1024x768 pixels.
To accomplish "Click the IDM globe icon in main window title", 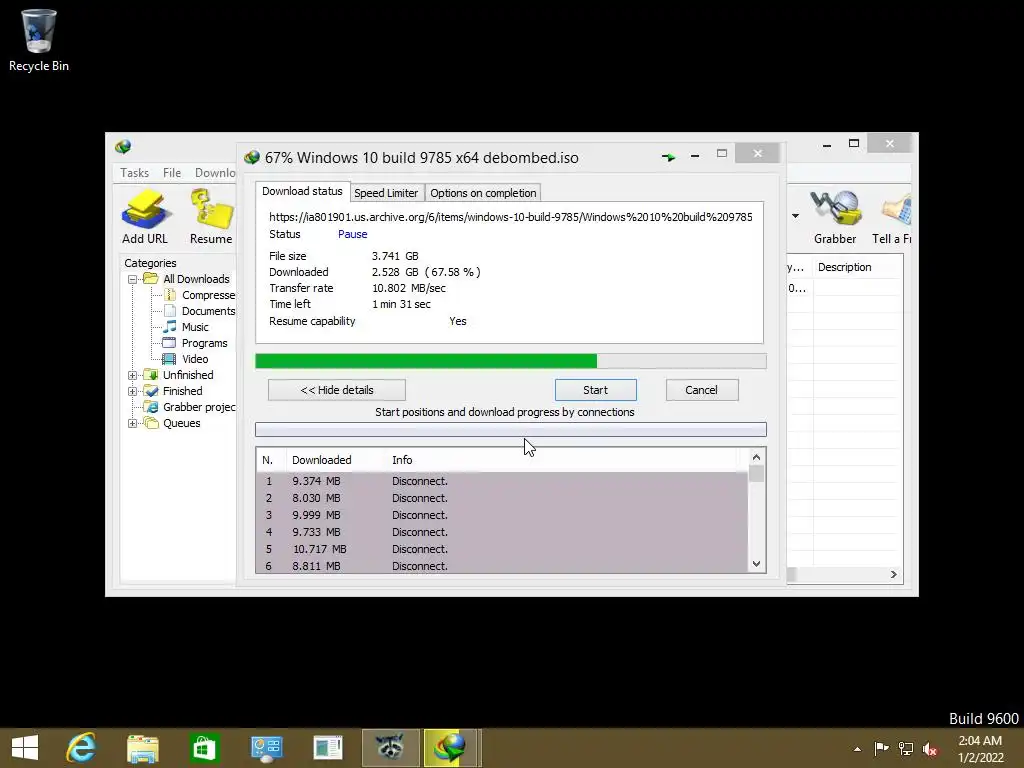I will [x=123, y=146].
